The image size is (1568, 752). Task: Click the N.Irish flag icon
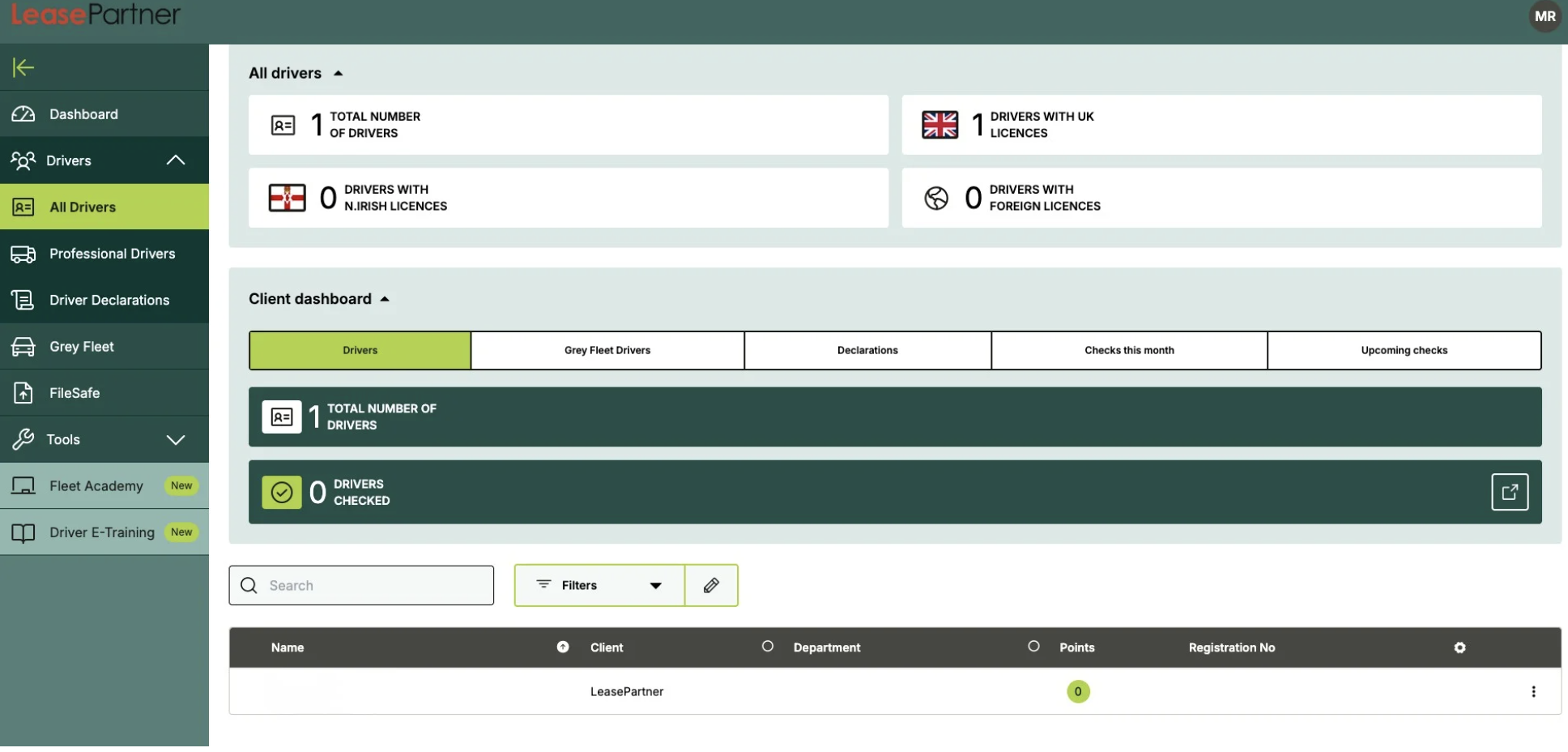(x=287, y=198)
